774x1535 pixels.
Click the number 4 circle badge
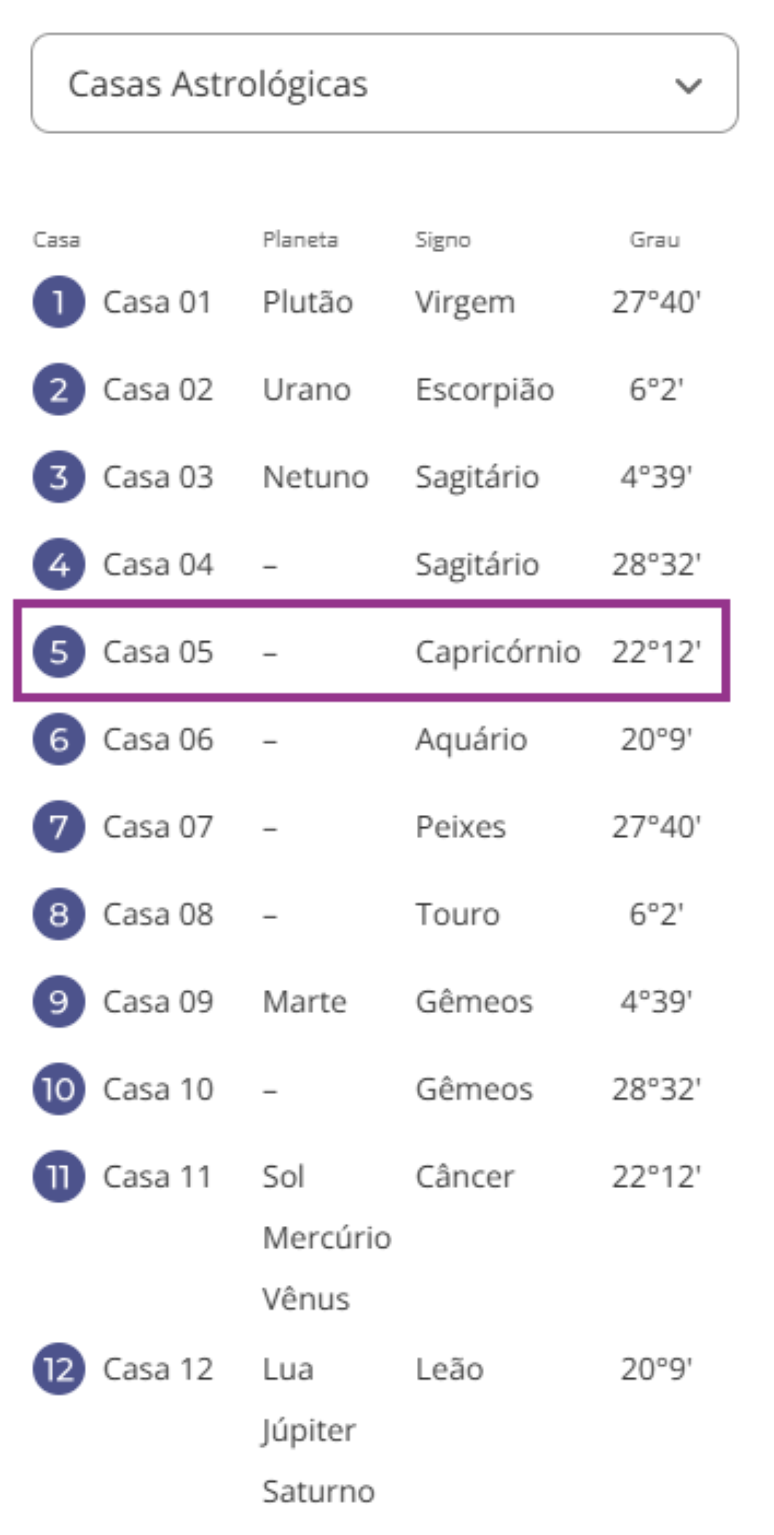[x=58, y=565]
